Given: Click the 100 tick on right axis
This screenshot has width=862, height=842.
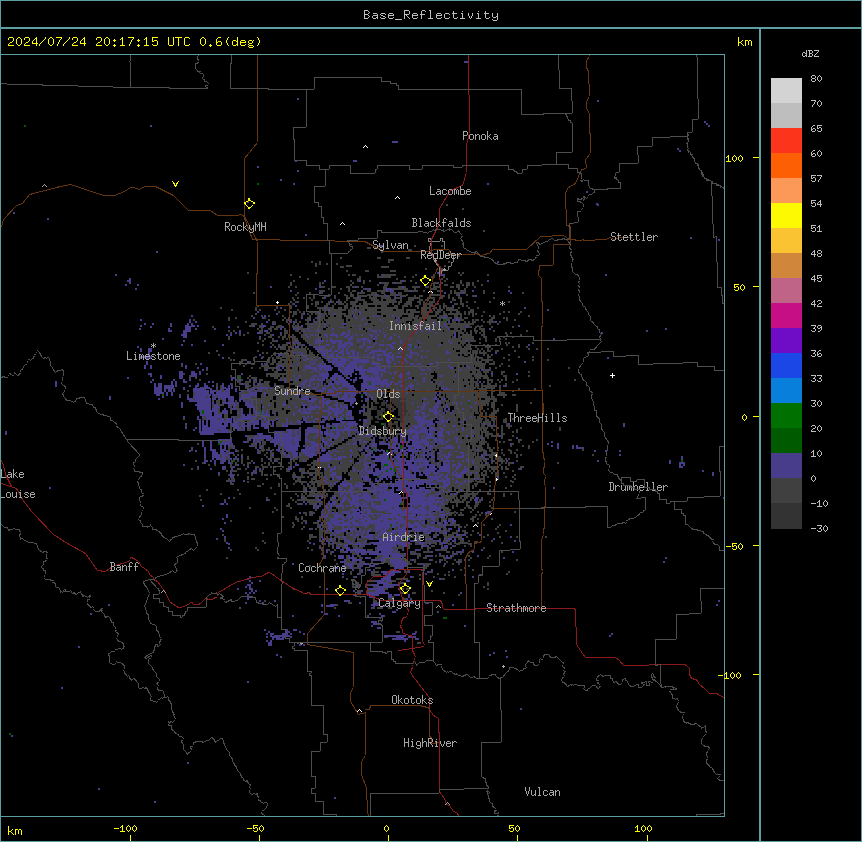Looking at the screenshot, I should coord(734,158).
